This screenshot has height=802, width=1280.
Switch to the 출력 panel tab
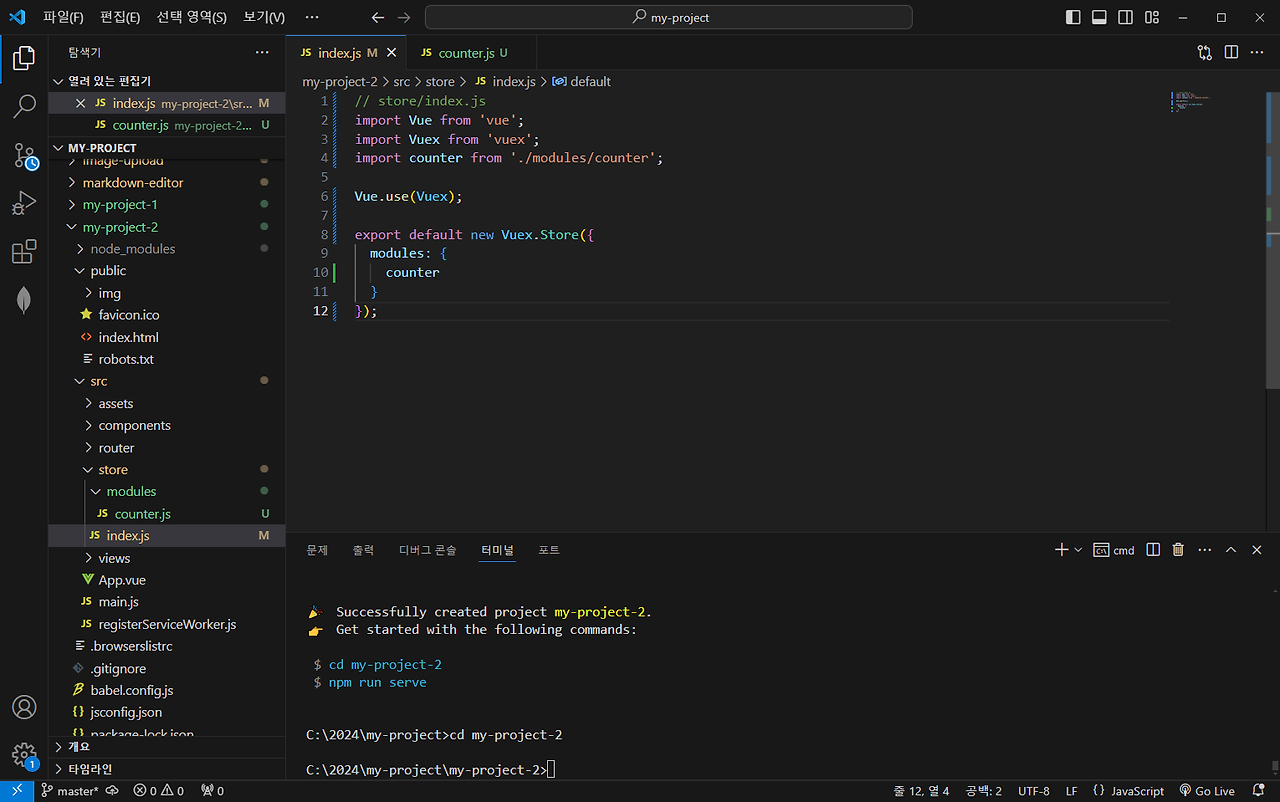tap(363, 550)
